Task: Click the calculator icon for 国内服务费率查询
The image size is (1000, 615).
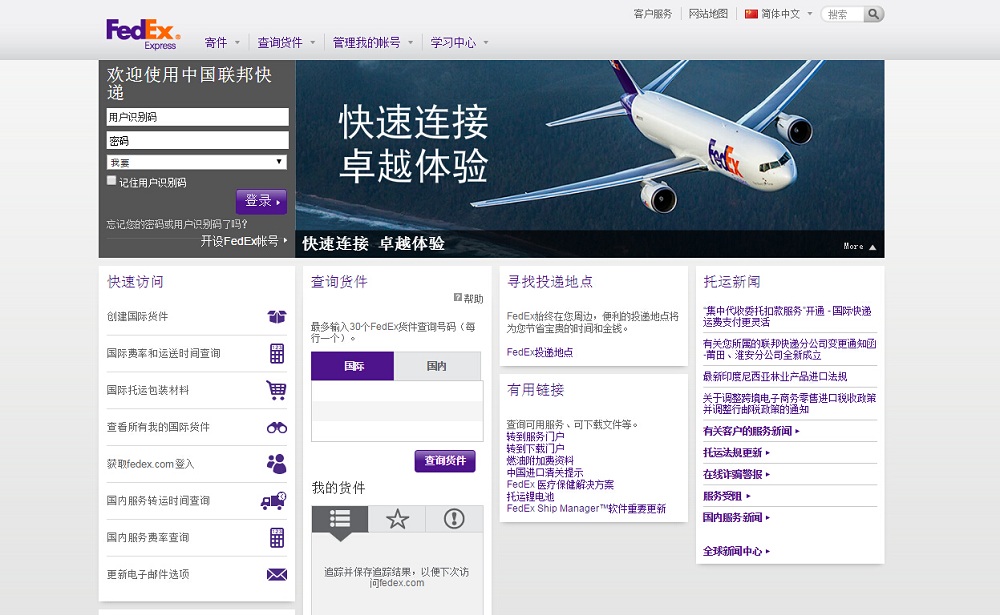Action: coord(277,538)
